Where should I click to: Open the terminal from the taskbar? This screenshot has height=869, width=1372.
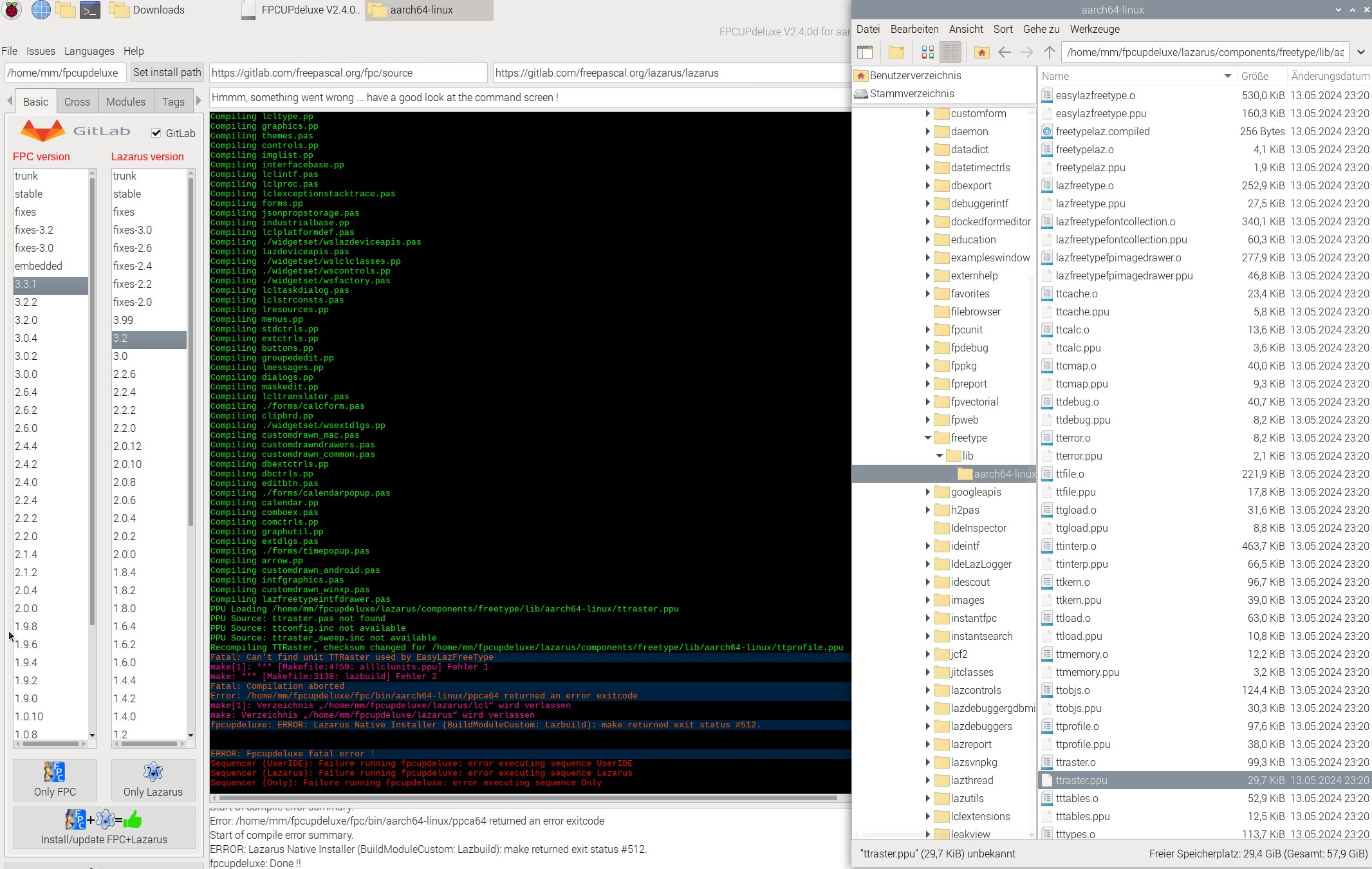(x=89, y=10)
